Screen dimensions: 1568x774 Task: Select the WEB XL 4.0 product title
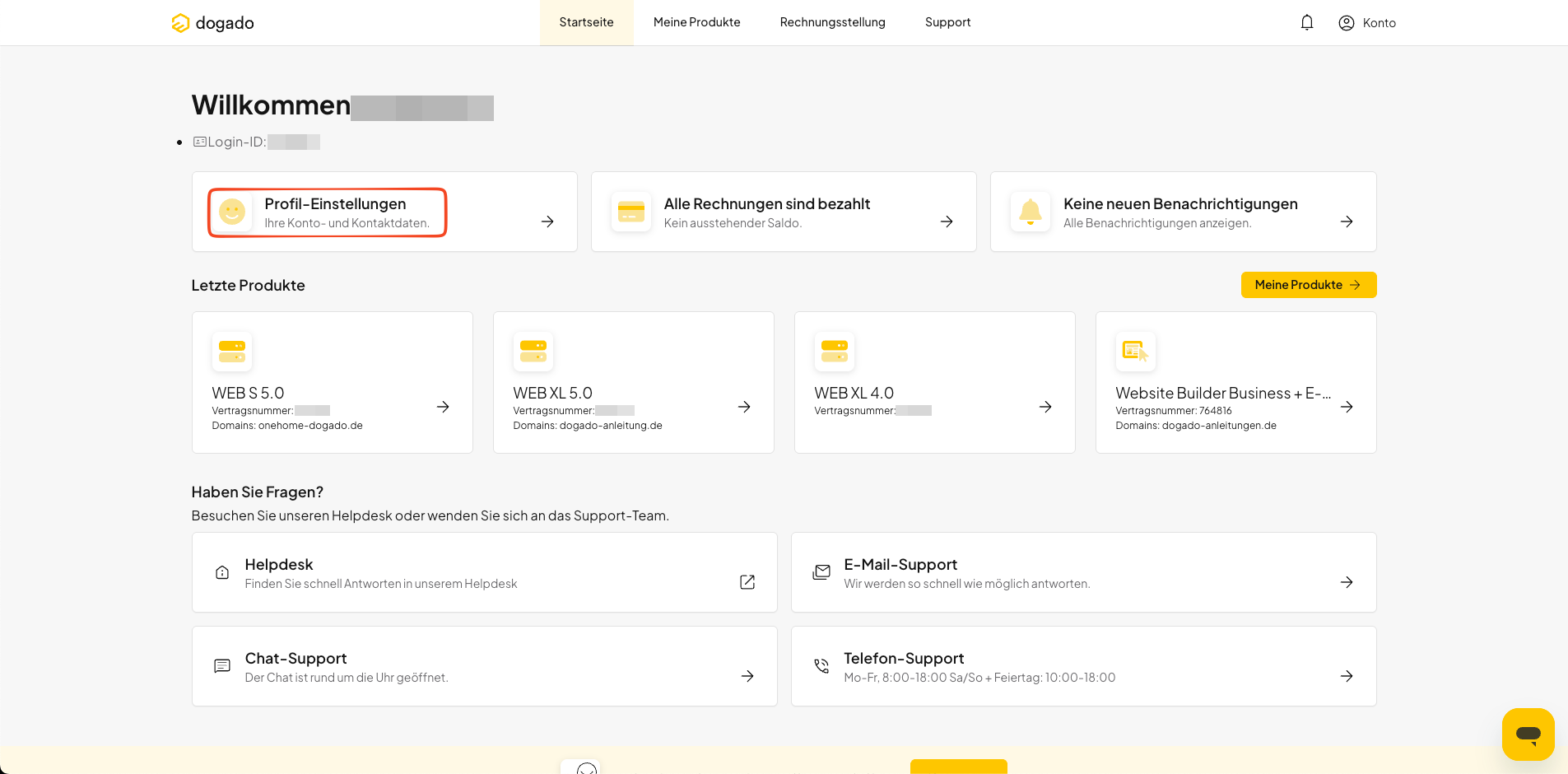point(854,393)
